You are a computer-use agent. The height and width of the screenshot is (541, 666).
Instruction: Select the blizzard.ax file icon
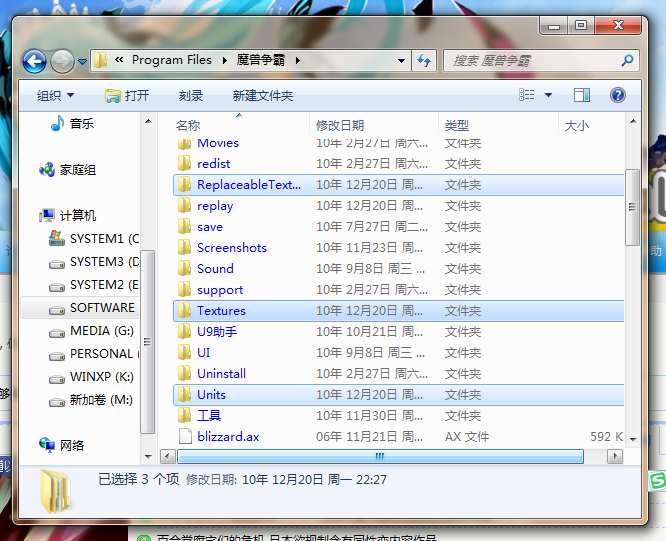pos(185,436)
